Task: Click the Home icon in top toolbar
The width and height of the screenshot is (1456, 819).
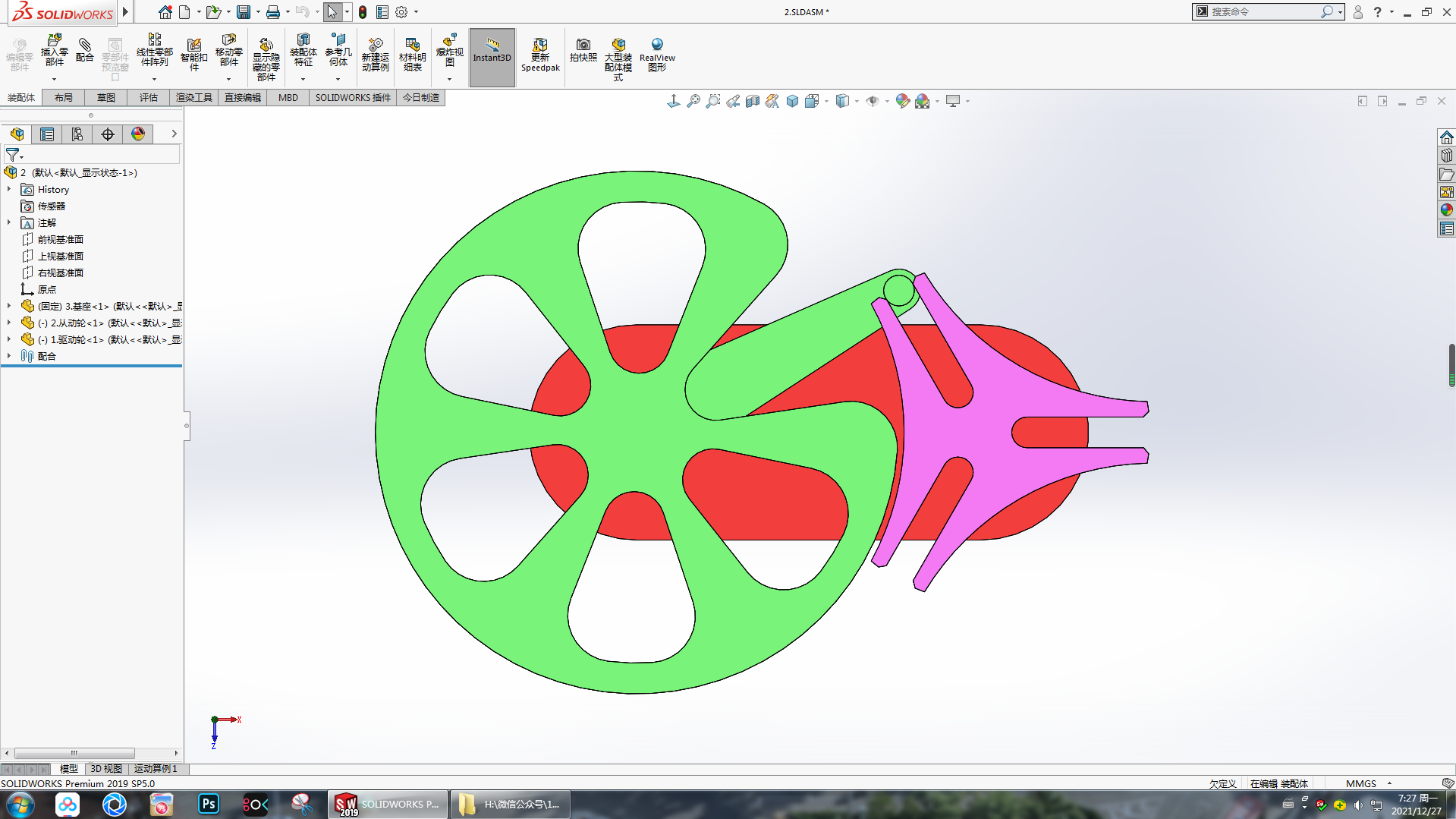Action: (165, 12)
